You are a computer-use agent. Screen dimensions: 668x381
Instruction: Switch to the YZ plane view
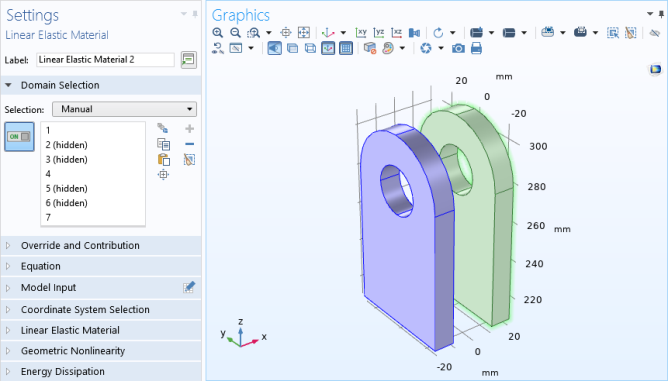(x=379, y=33)
